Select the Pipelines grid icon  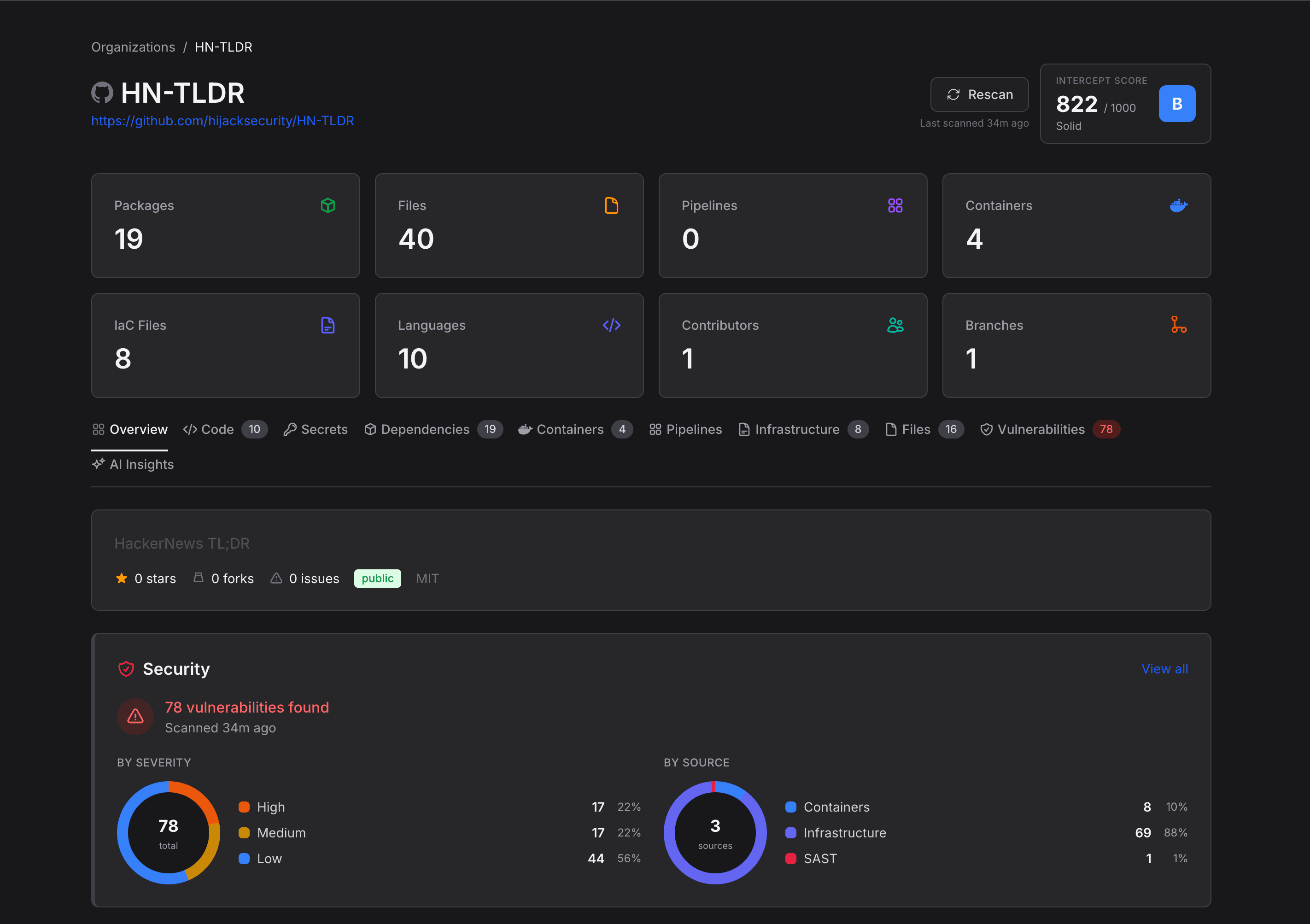point(895,205)
